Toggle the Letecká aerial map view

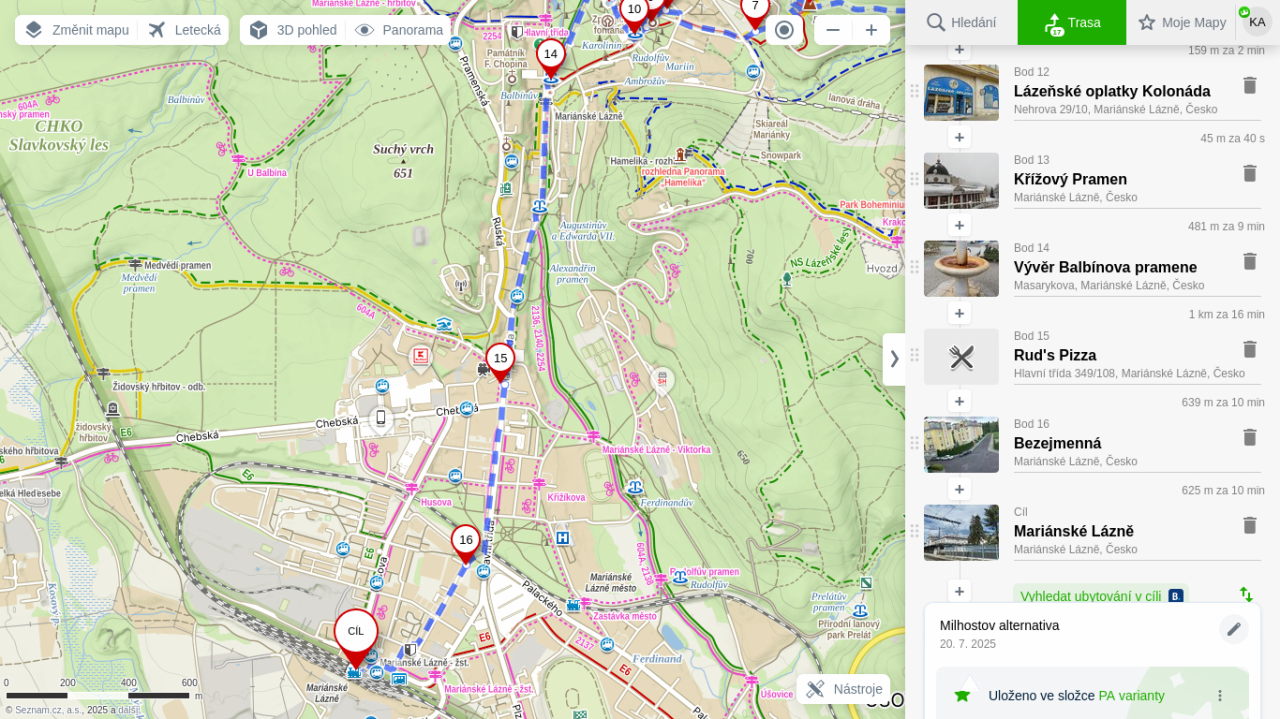(x=185, y=30)
